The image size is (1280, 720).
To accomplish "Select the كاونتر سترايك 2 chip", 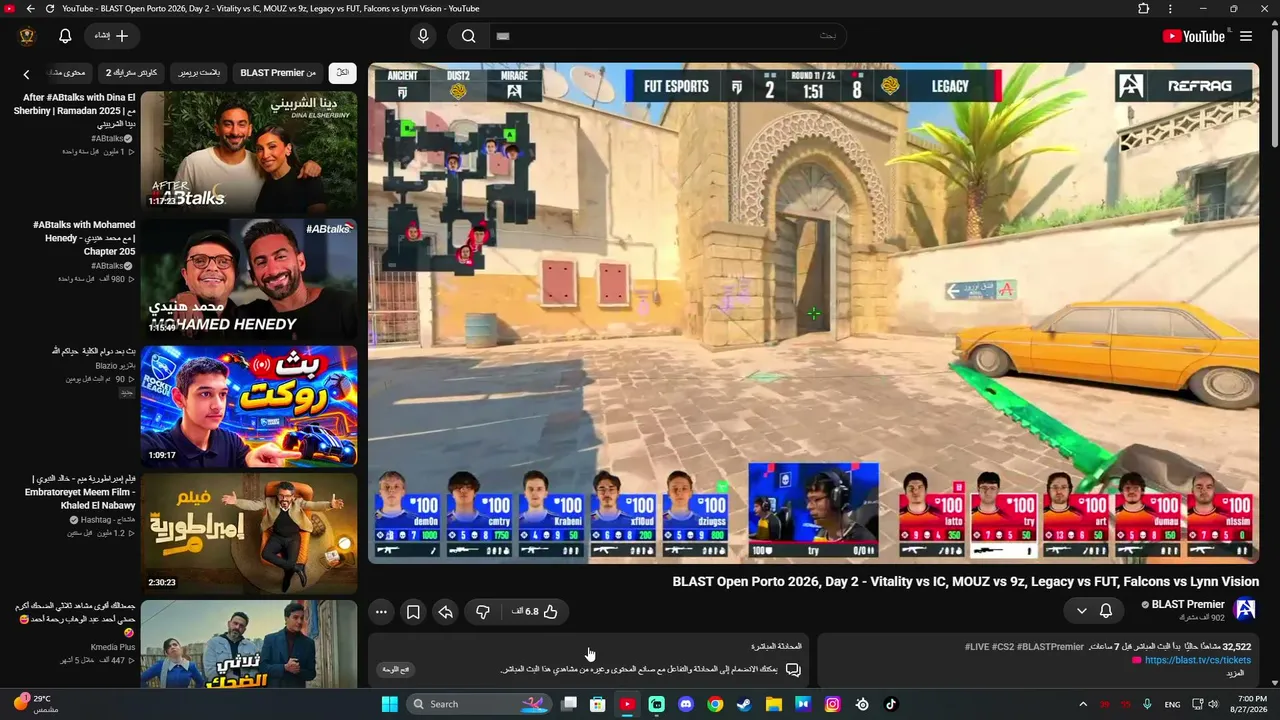I will click(x=132, y=73).
